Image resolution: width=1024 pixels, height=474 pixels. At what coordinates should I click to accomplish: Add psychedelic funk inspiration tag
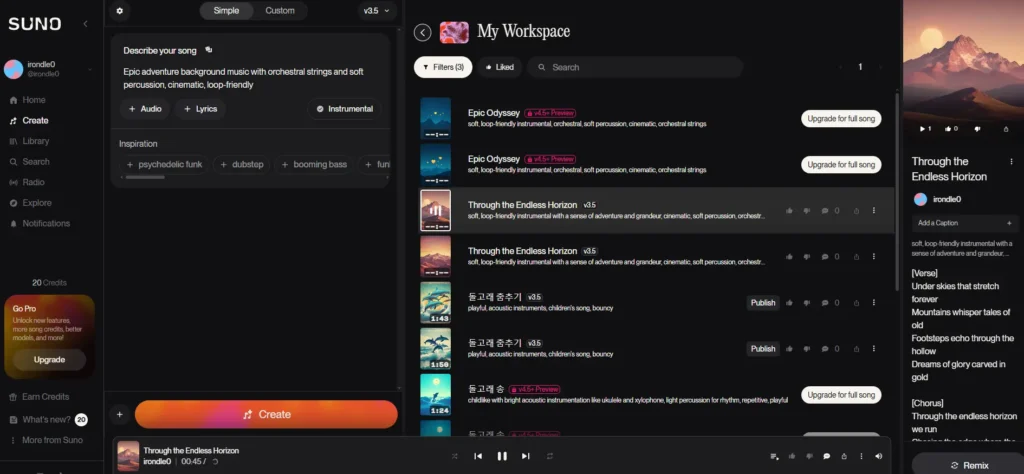164,165
